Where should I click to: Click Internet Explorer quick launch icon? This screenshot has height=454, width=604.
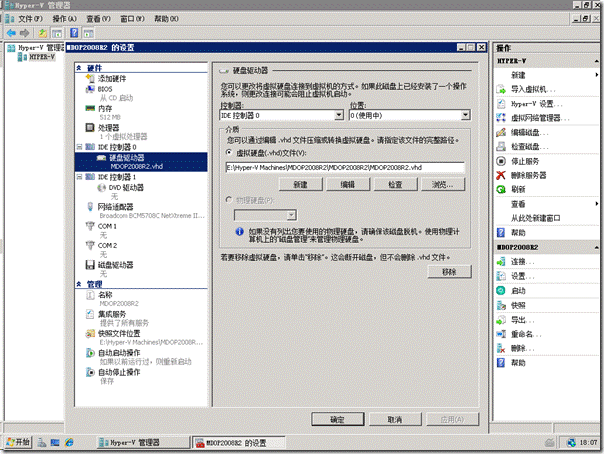[69, 443]
